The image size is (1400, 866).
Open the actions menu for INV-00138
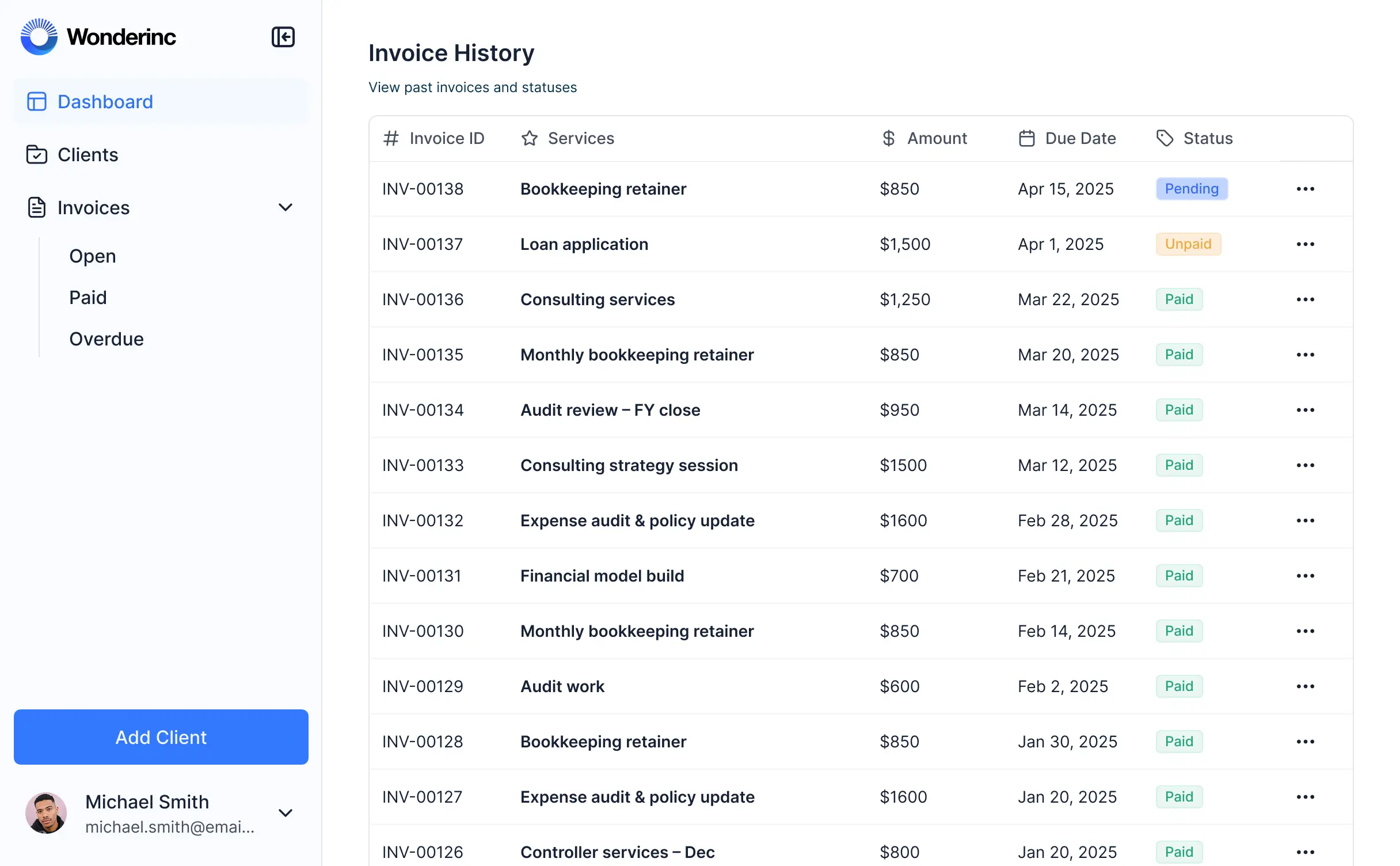pos(1306,188)
